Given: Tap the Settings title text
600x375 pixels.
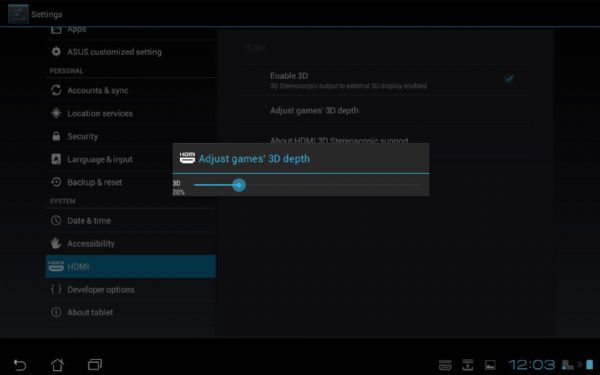Looking at the screenshot, I should pos(47,14).
